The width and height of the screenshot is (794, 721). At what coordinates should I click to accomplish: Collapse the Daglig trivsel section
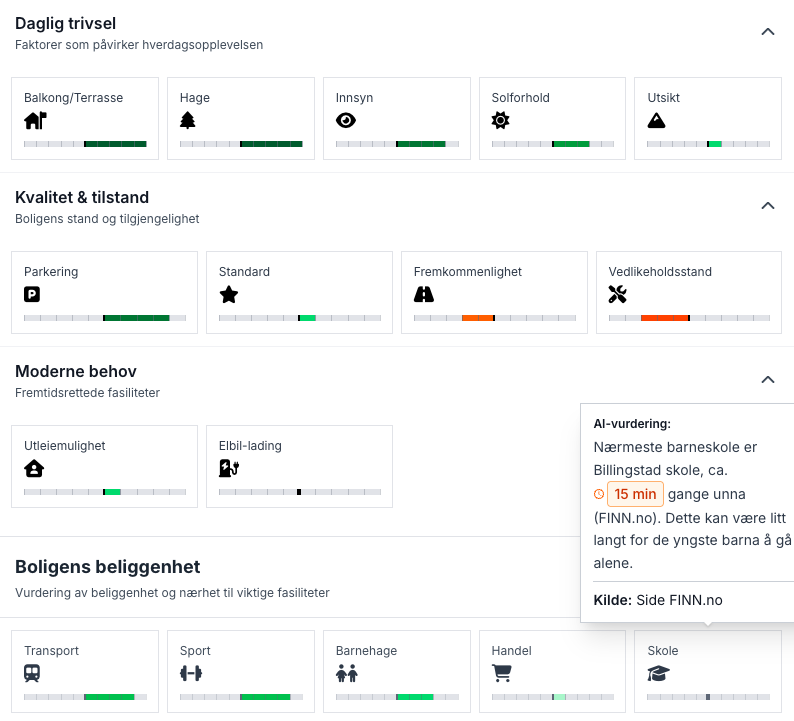pyautogui.click(x=768, y=32)
